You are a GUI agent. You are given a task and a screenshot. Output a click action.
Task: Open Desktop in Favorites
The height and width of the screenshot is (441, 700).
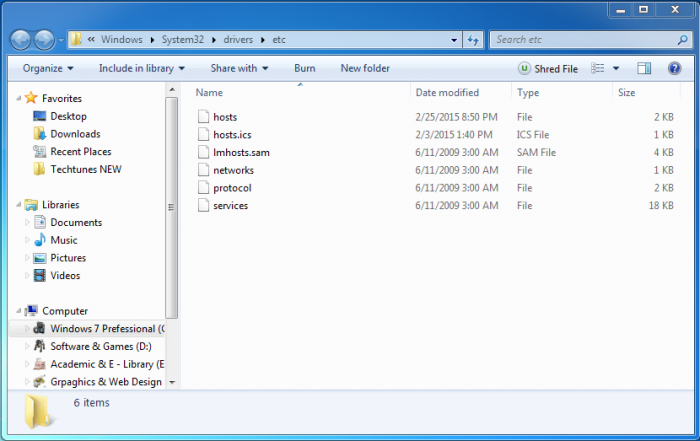click(x=68, y=116)
